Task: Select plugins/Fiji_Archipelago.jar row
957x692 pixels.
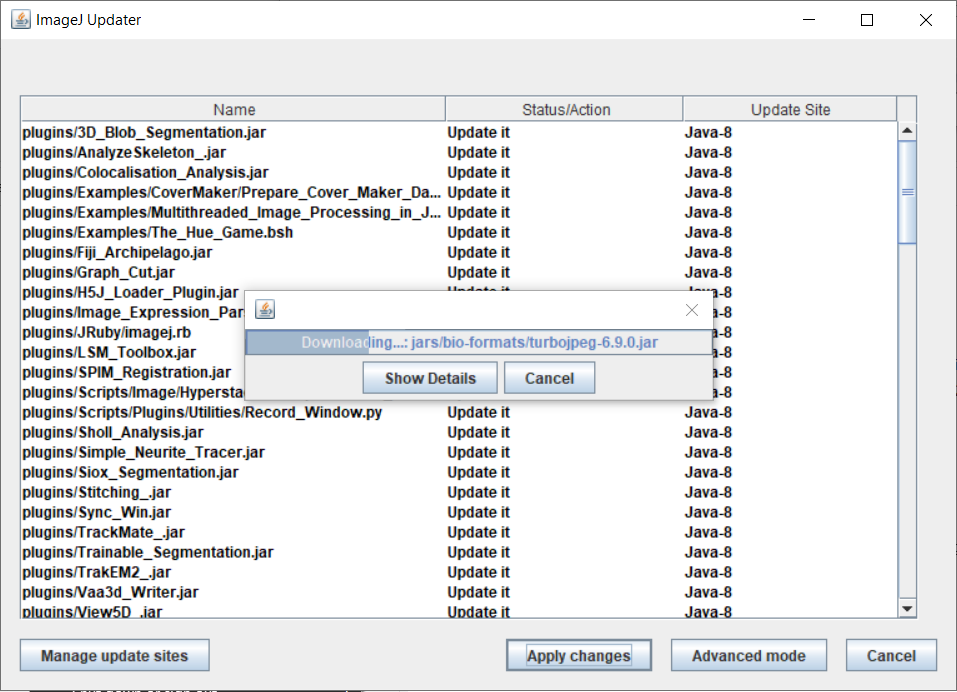Action: click(x=459, y=253)
